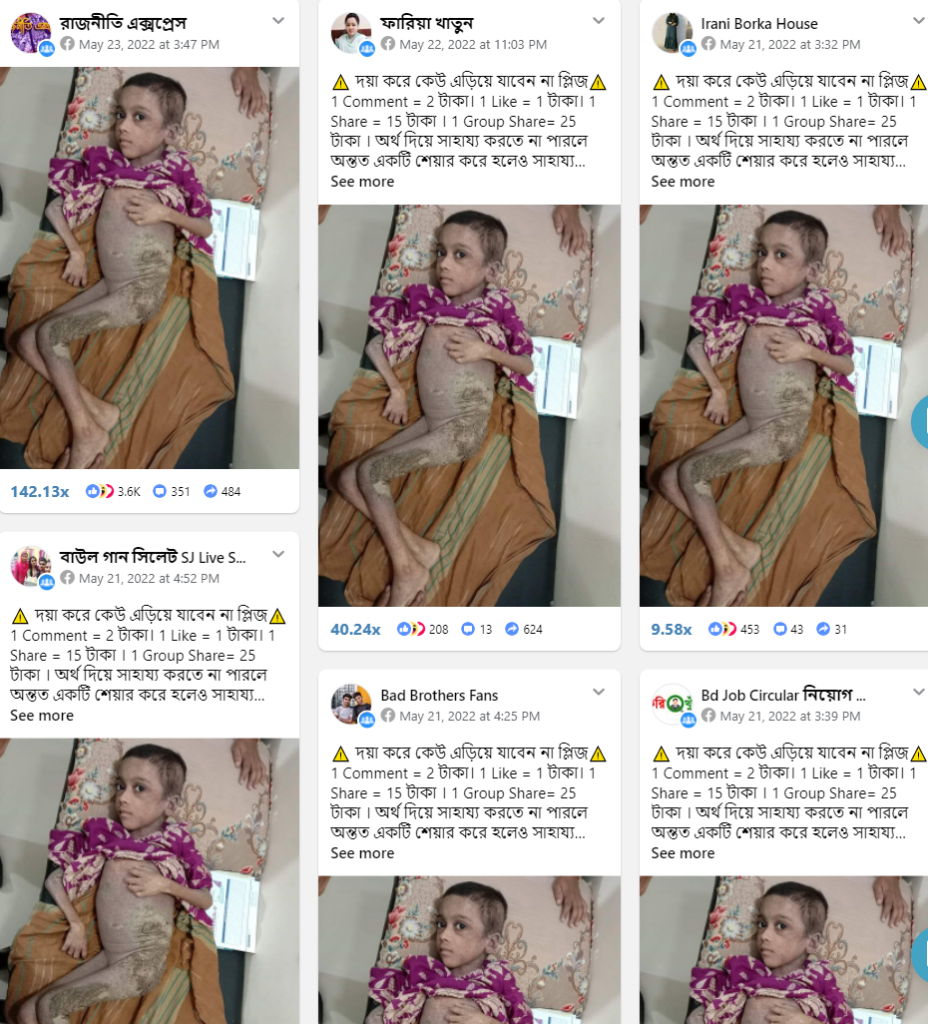Click the comment icon showing 351 comments
This screenshot has height=1024, width=928.
pos(159,491)
